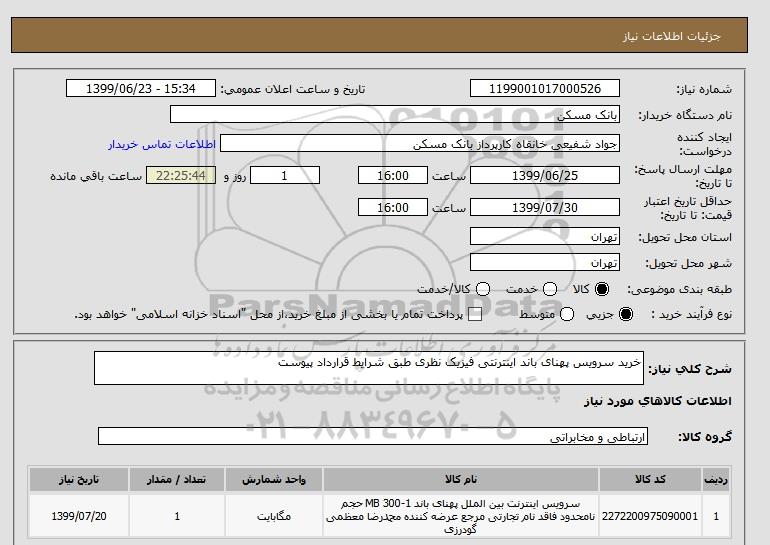This screenshot has height=545, width=770.
Task: Click the ردیف column header
Action: (716, 479)
